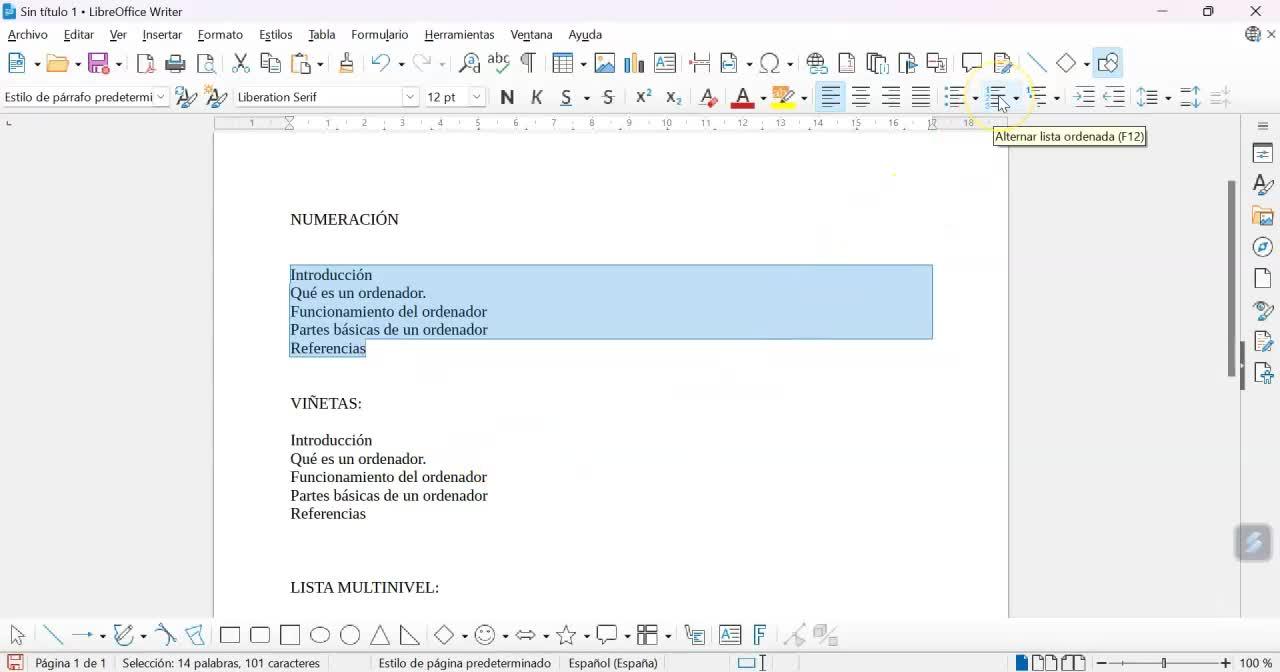Copy selection using the copy icon
This screenshot has width=1280, height=672.
click(x=271, y=63)
